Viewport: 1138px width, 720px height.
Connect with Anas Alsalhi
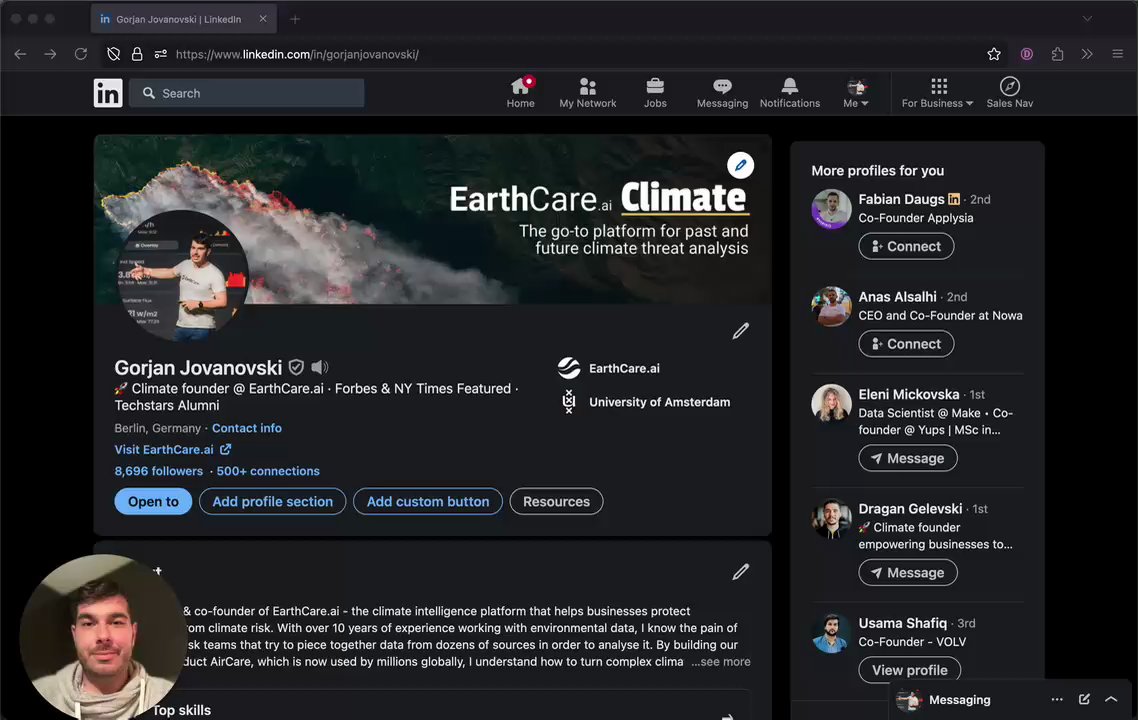(x=906, y=344)
